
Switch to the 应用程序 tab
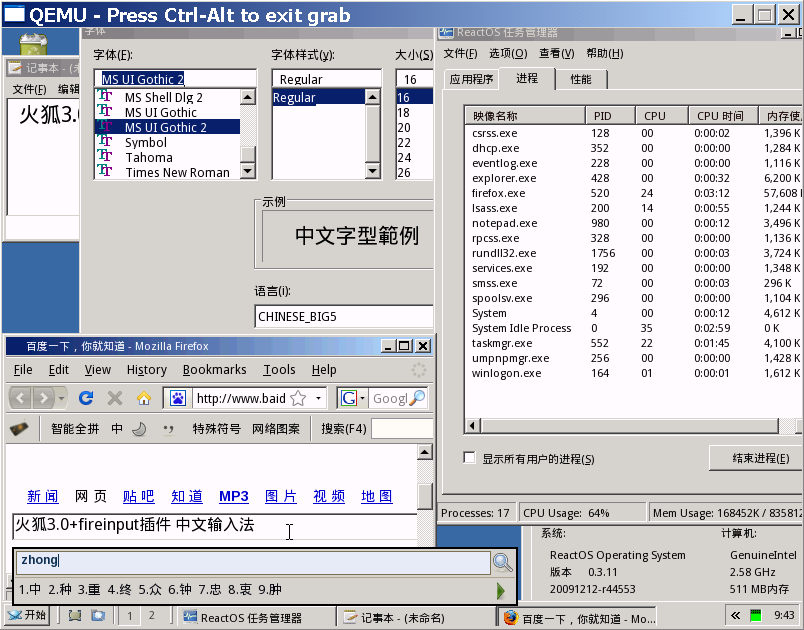pos(471,79)
